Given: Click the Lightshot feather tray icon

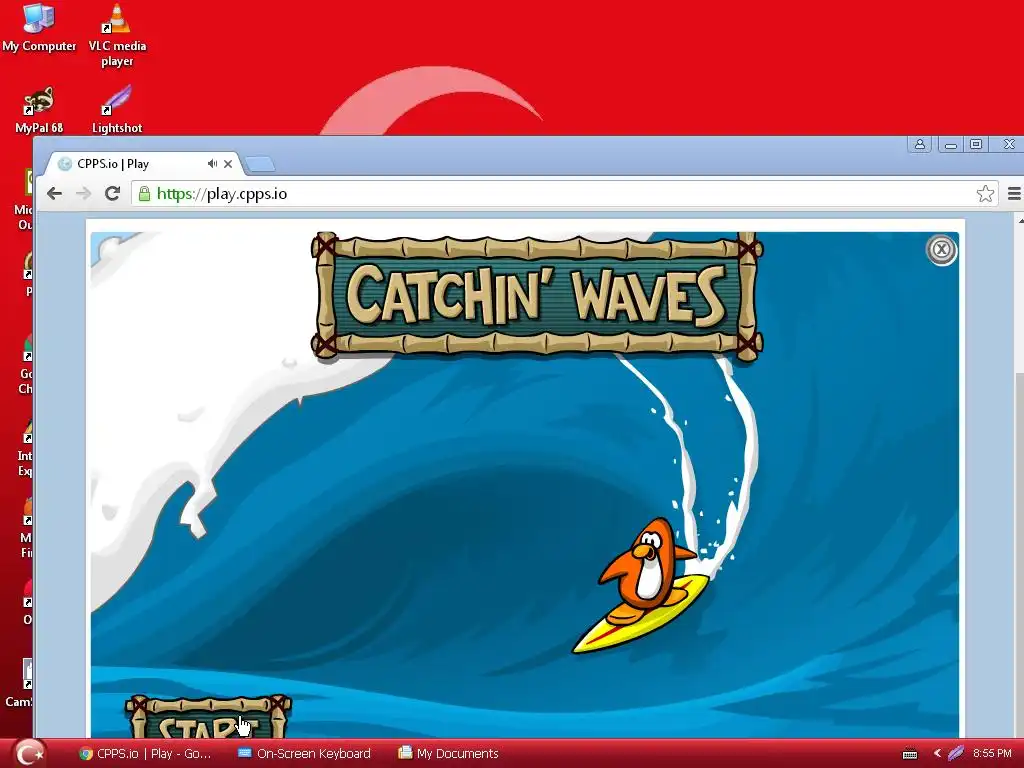Looking at the screenshot, I should pyautogui.click(x=955, y=753).
